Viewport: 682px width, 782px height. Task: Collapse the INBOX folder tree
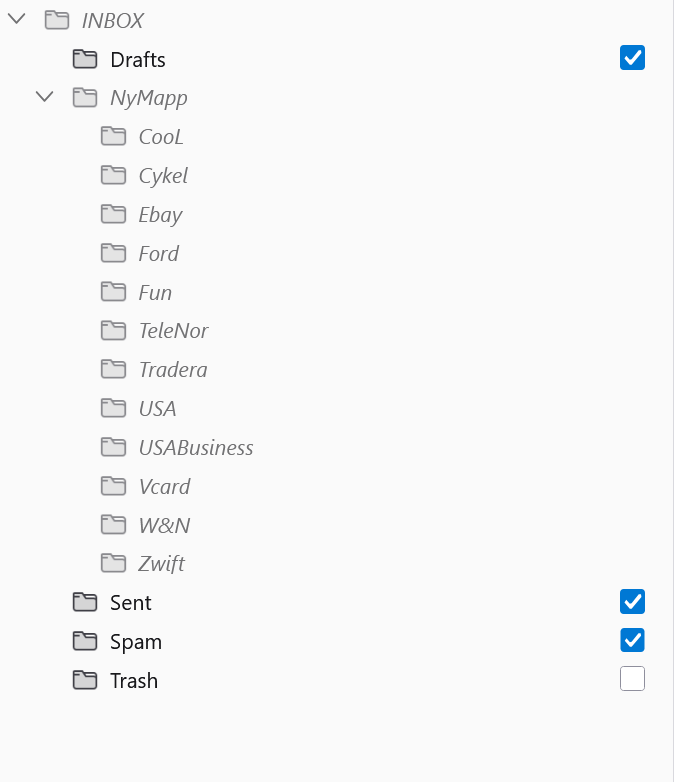coord(17,19)
